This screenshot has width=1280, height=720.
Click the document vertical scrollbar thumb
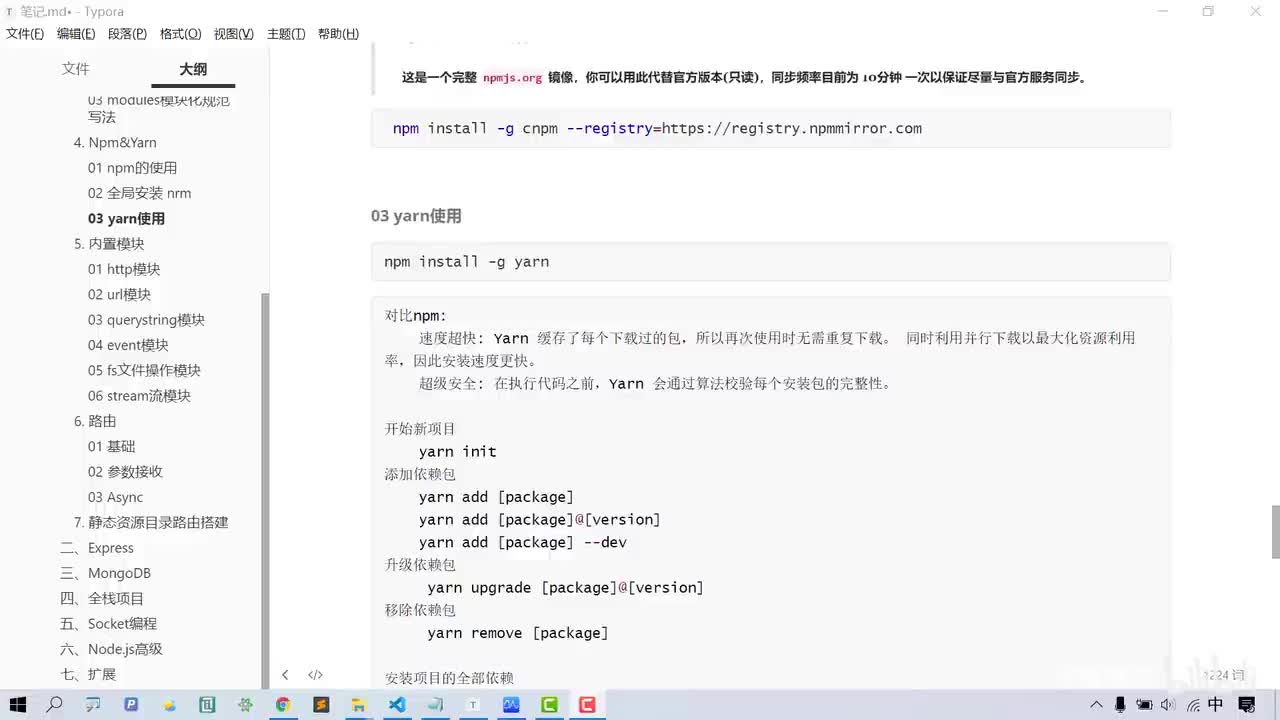click(1275, 532)
